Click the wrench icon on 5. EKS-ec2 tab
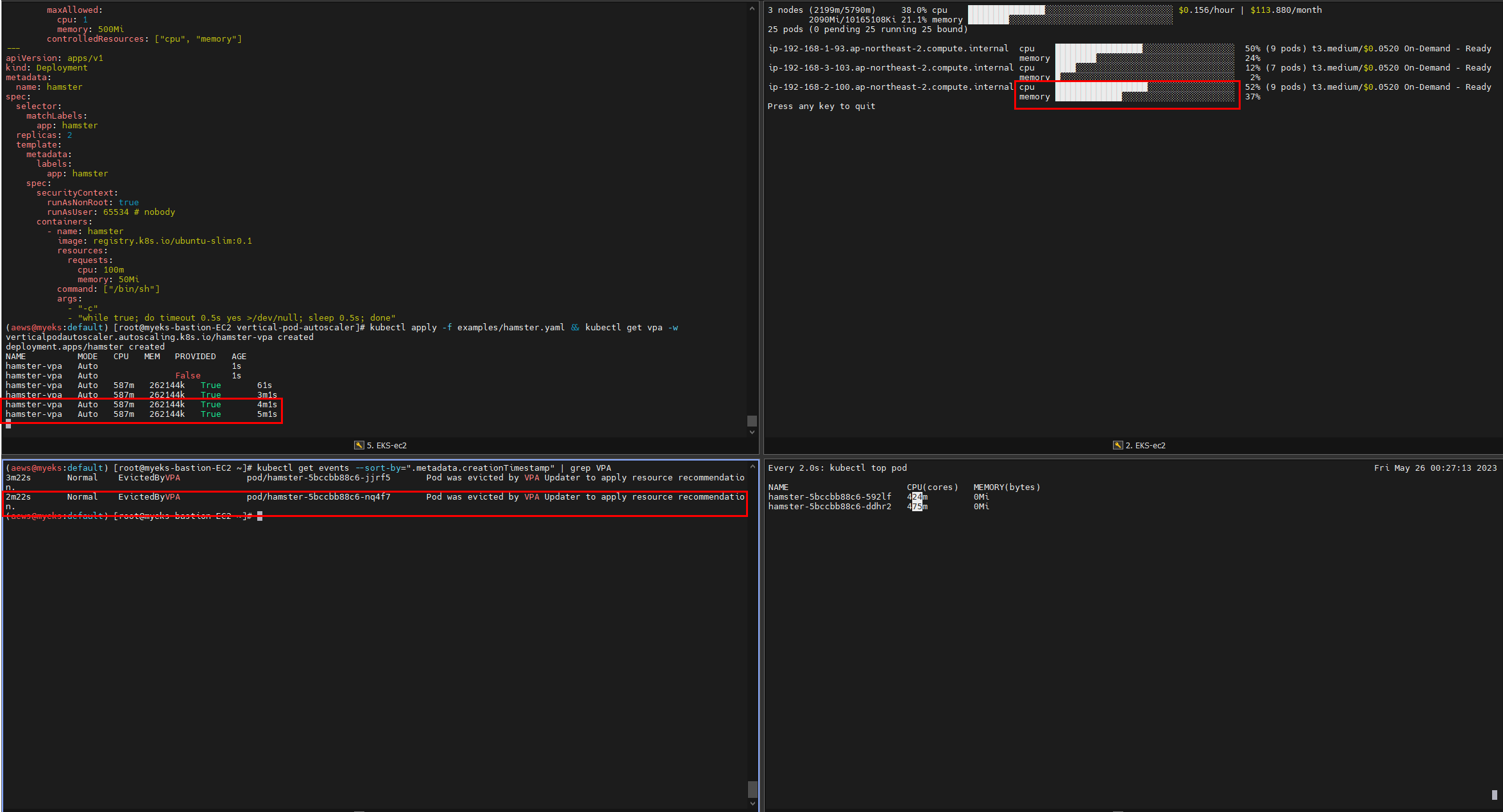The image size is (1503, 812). [x=359, y=445]
